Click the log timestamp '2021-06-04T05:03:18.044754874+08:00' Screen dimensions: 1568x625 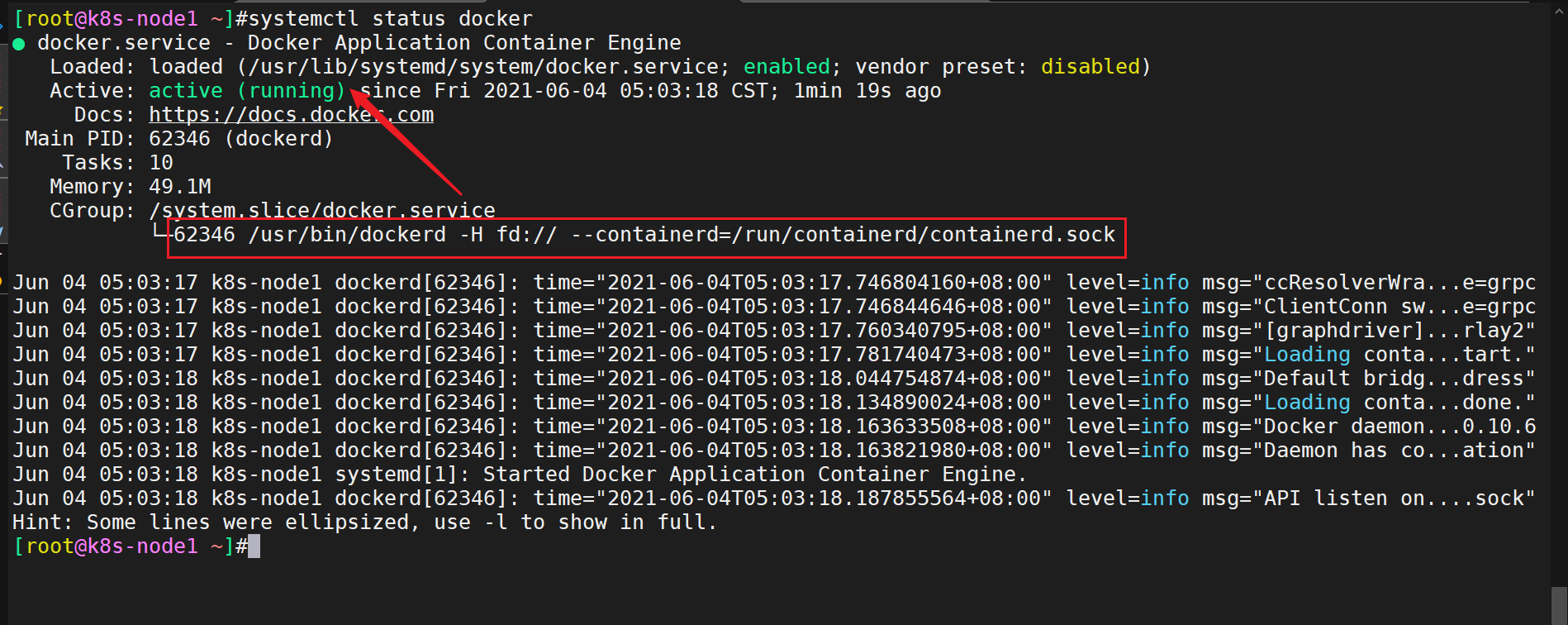pos(824,378)
